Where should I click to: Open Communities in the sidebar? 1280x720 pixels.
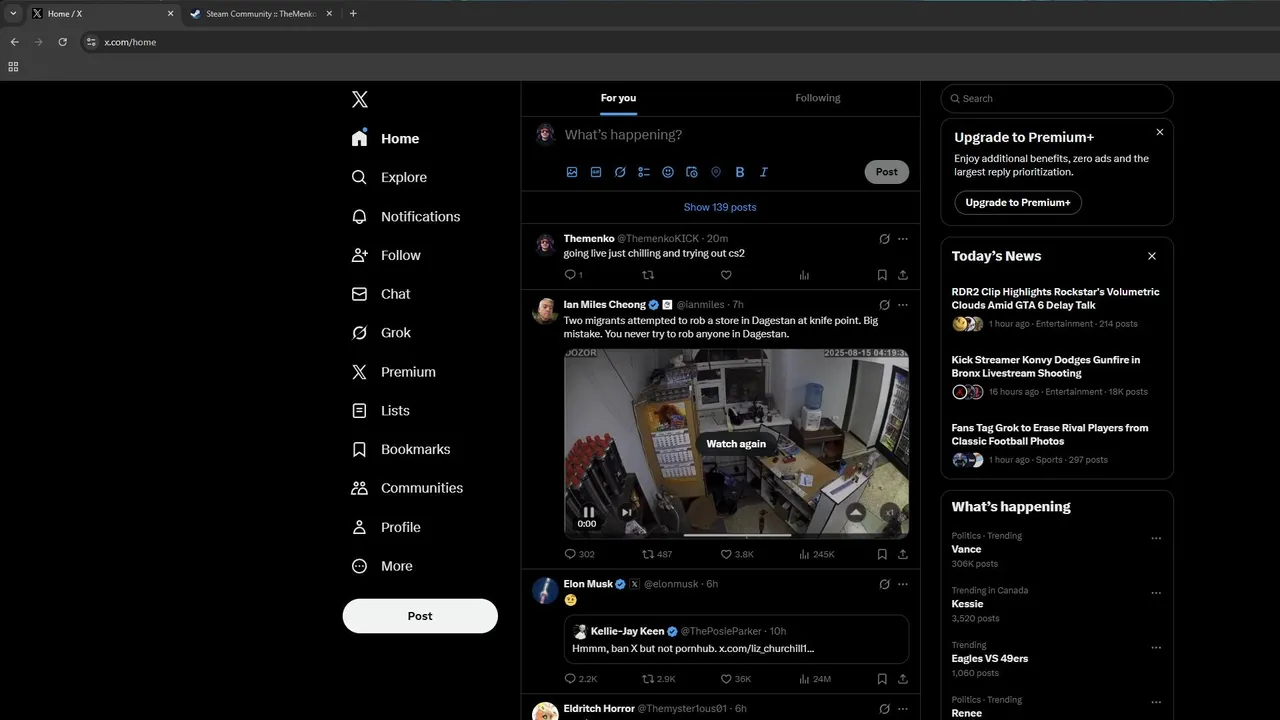click(407, 488)
